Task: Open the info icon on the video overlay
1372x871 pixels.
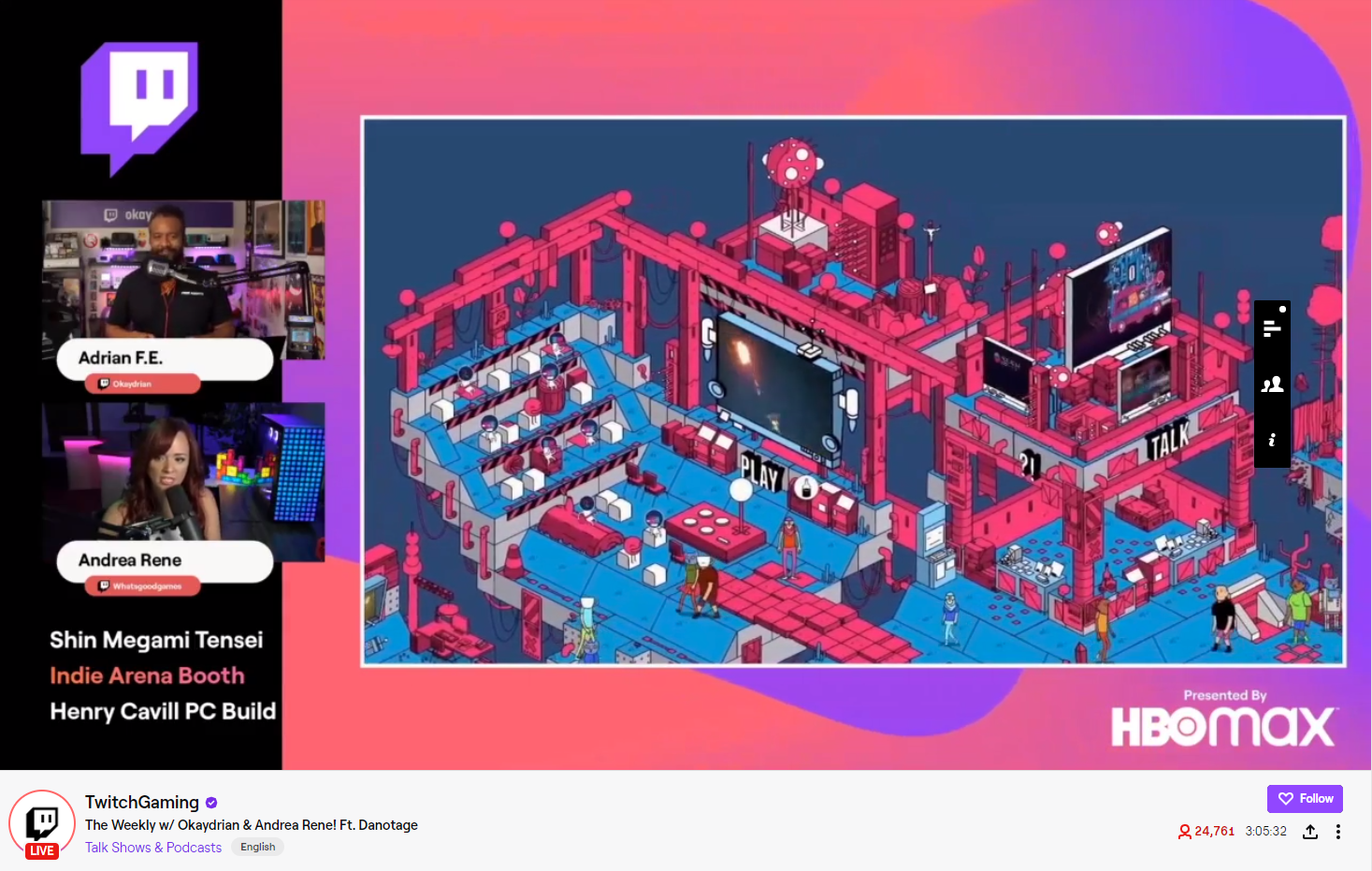Action: tap(1272, 440)
